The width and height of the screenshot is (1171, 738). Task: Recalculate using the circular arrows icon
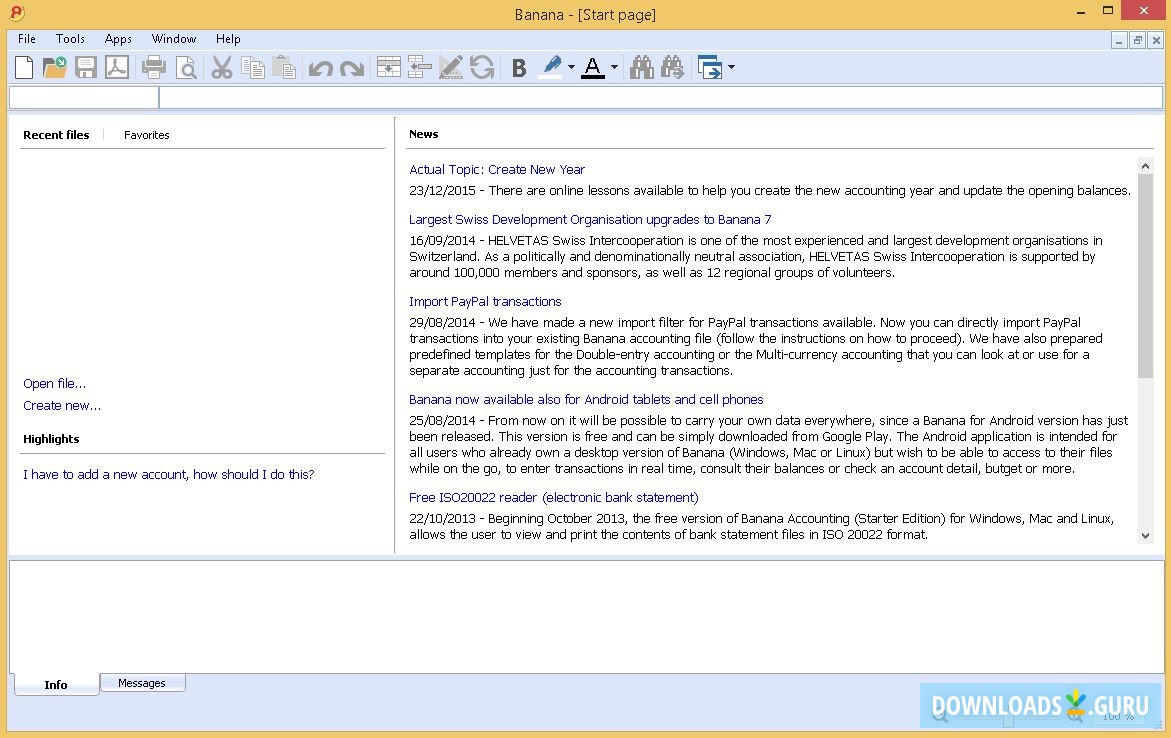click(x=482, y=67)
